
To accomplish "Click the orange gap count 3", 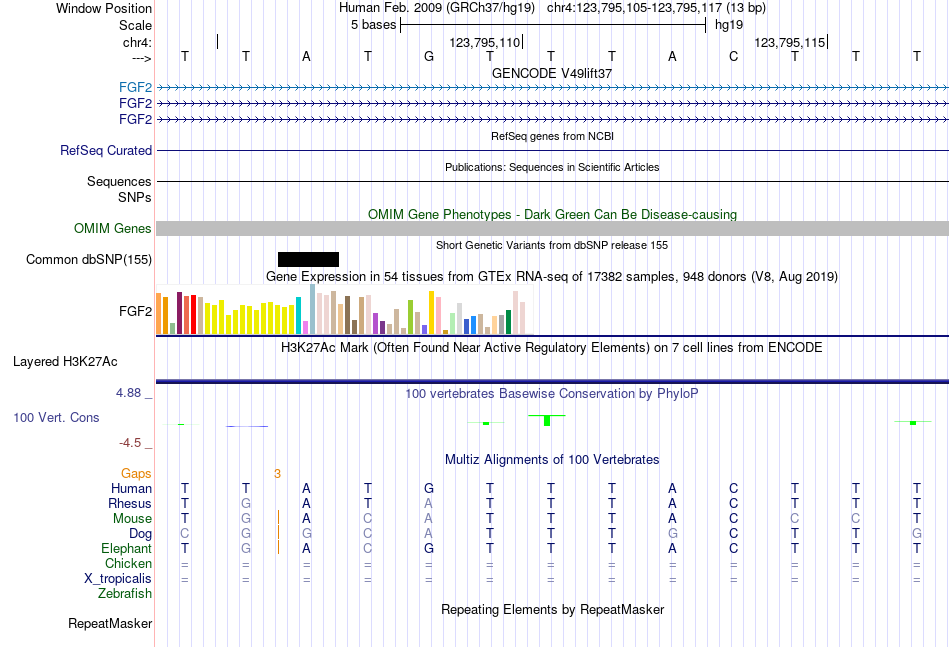I will (277, 474).
